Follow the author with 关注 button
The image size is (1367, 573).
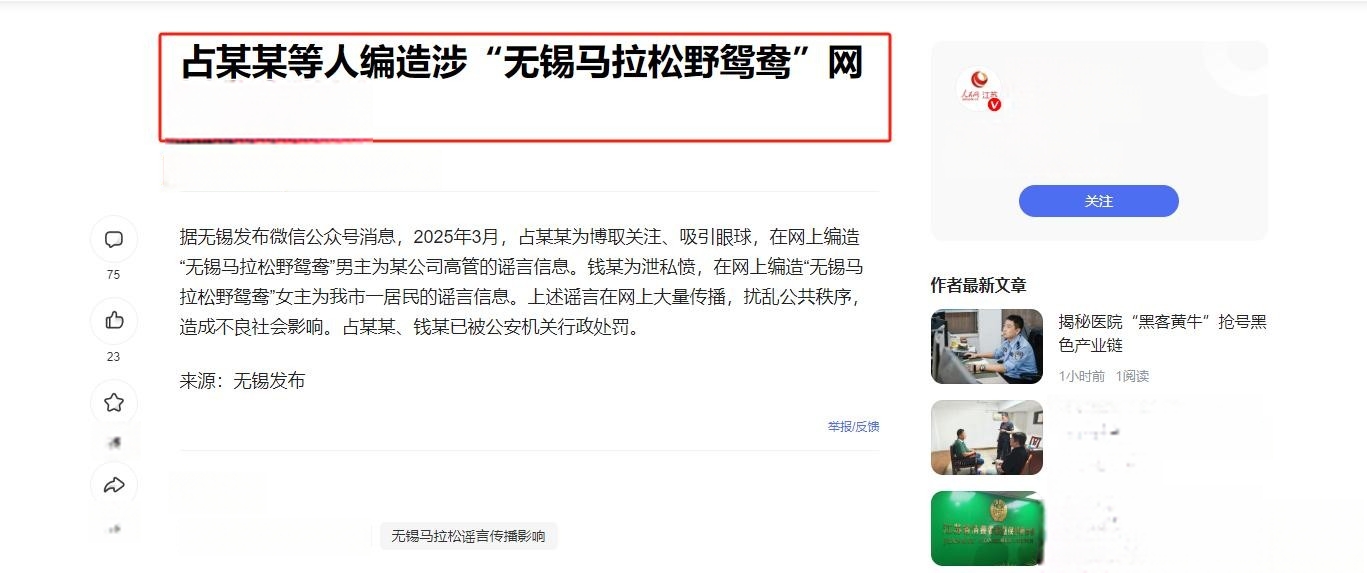(x=1098, y=201)
